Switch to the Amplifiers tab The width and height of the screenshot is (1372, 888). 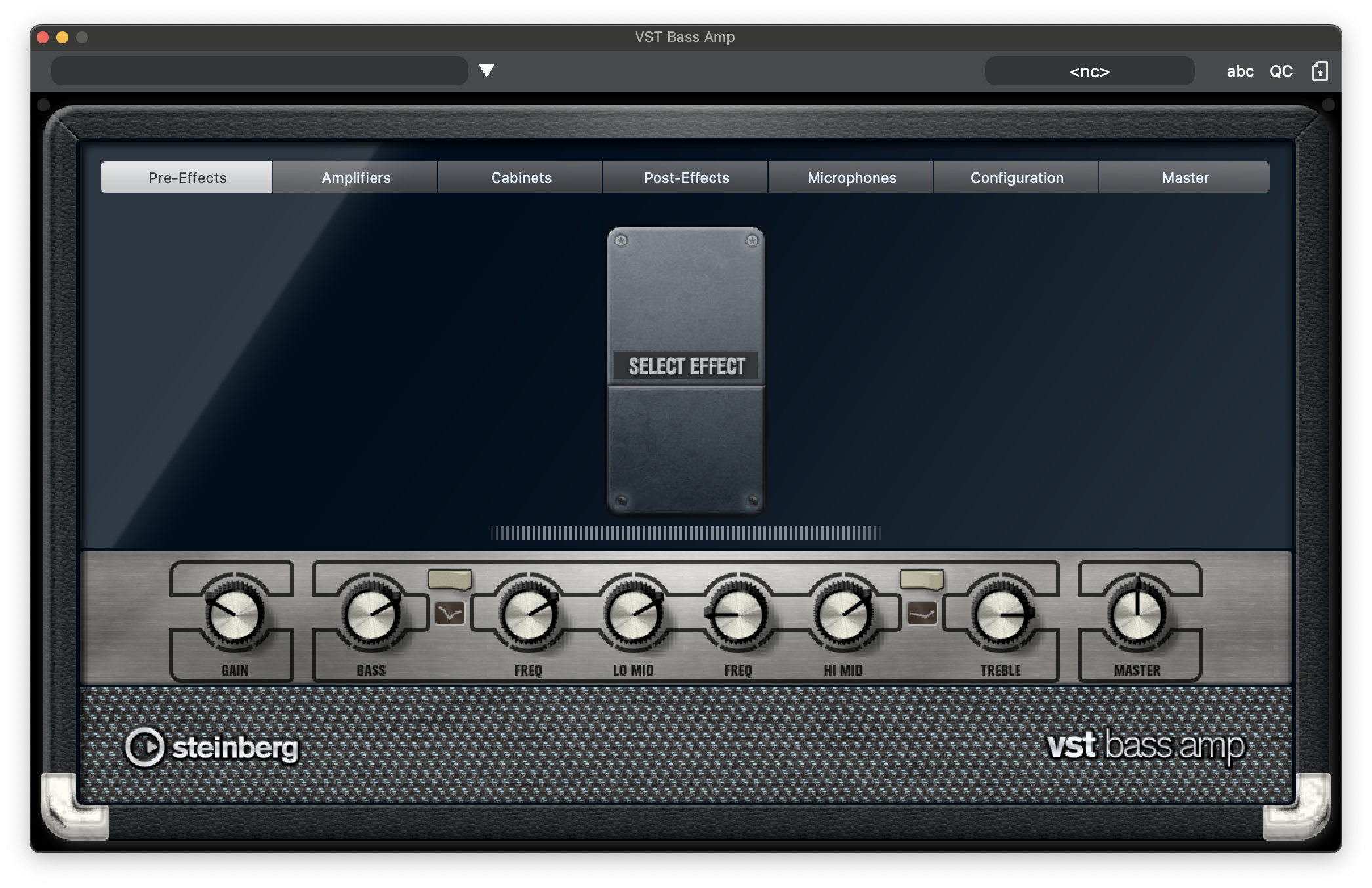(x=355, y=178)
